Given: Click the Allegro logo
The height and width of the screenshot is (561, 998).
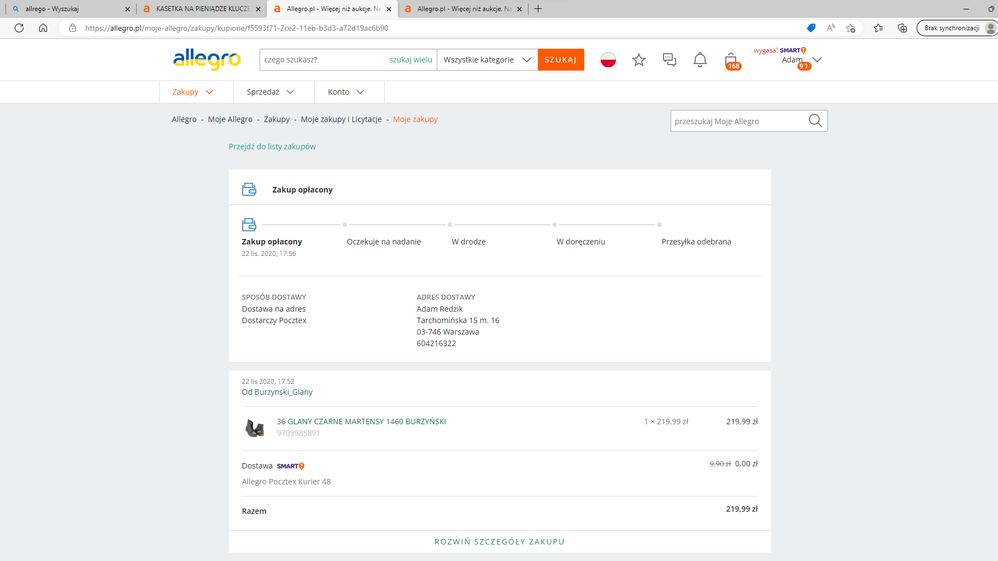Looking at the screenshot, I should coord(206,59).
